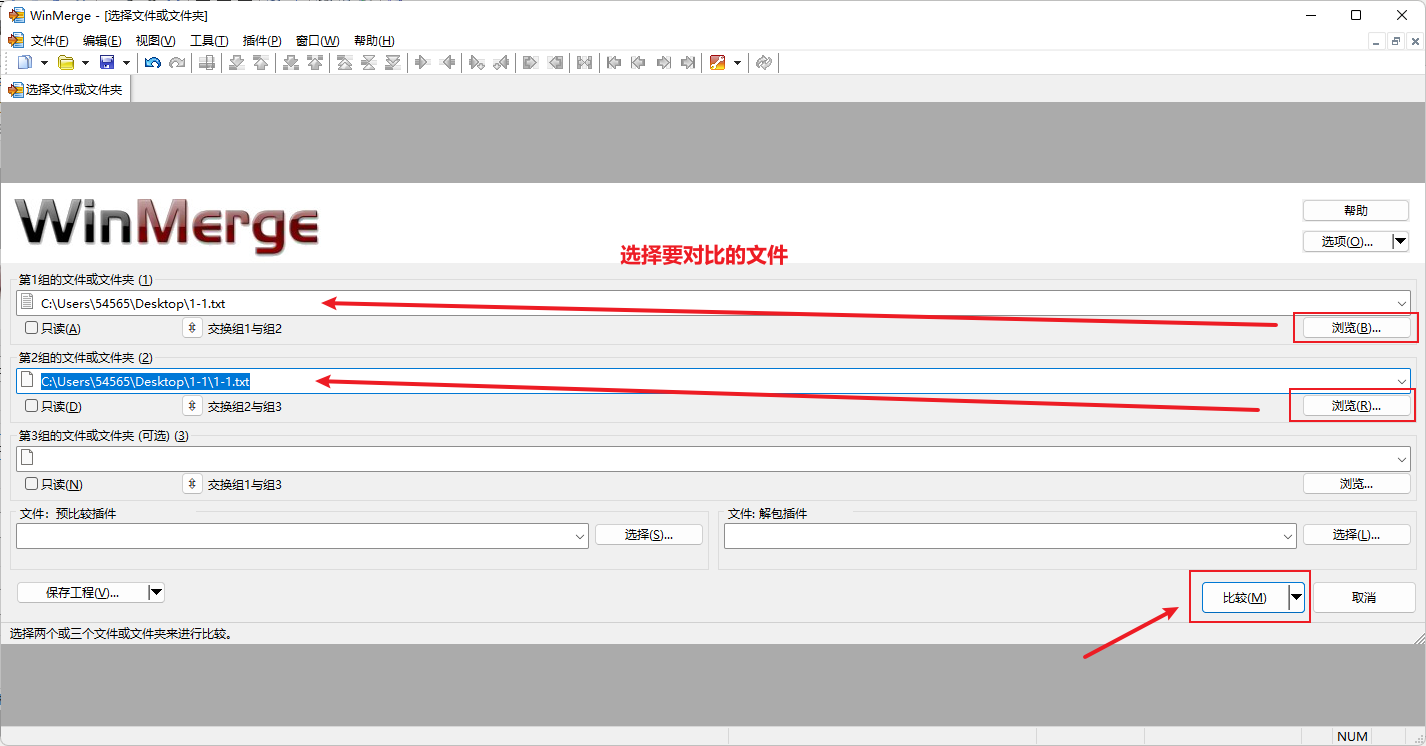Click 浏览(R)... to browse group 2 file
1426x746 pixels.
(1356, 406)
